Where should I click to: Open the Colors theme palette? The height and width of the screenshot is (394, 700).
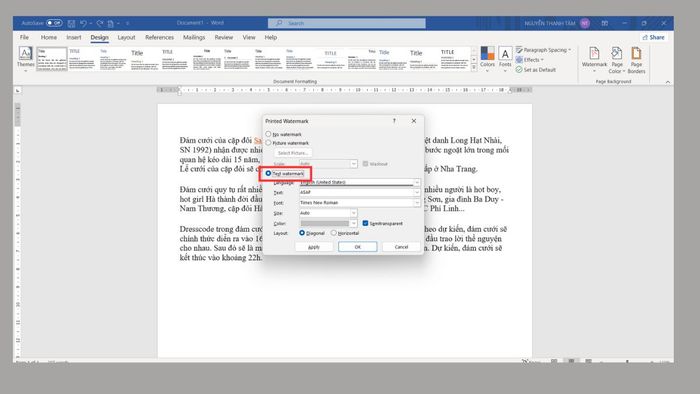click(487, 58)
